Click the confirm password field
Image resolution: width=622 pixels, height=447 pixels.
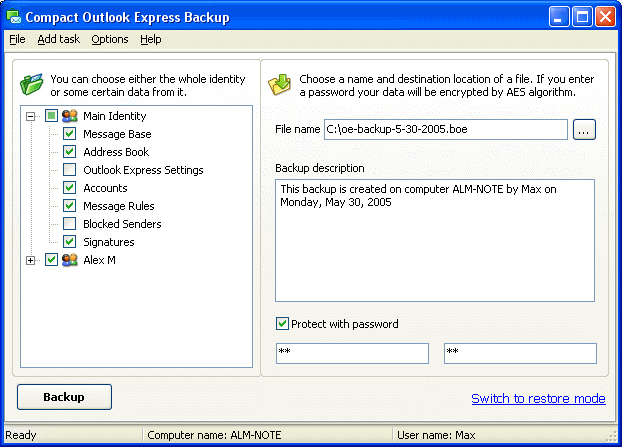(520, 353)
